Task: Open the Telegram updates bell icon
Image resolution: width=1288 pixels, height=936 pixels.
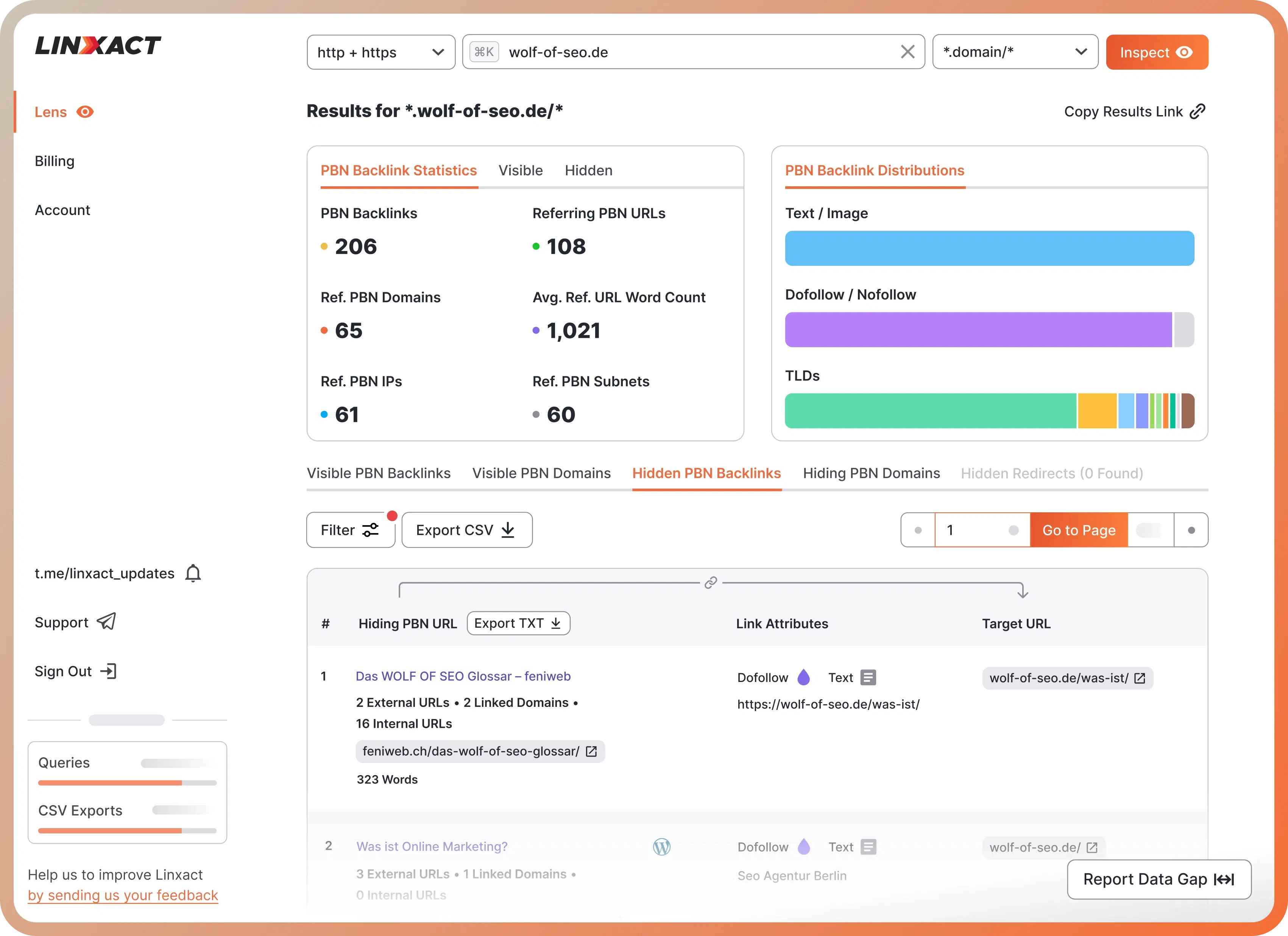Action: point(193,573)
